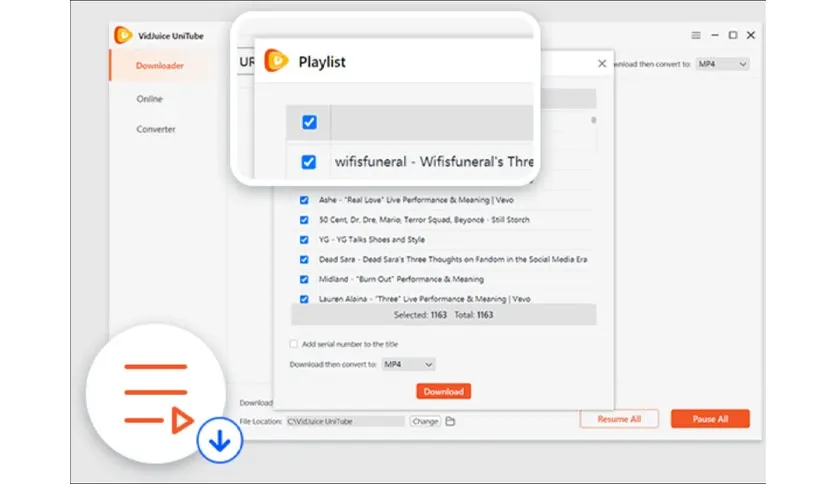This screenshot has height=484, width=836.
Task: Open the dialog's convert-to MP4 dropdown
Action: click(408, 364)
